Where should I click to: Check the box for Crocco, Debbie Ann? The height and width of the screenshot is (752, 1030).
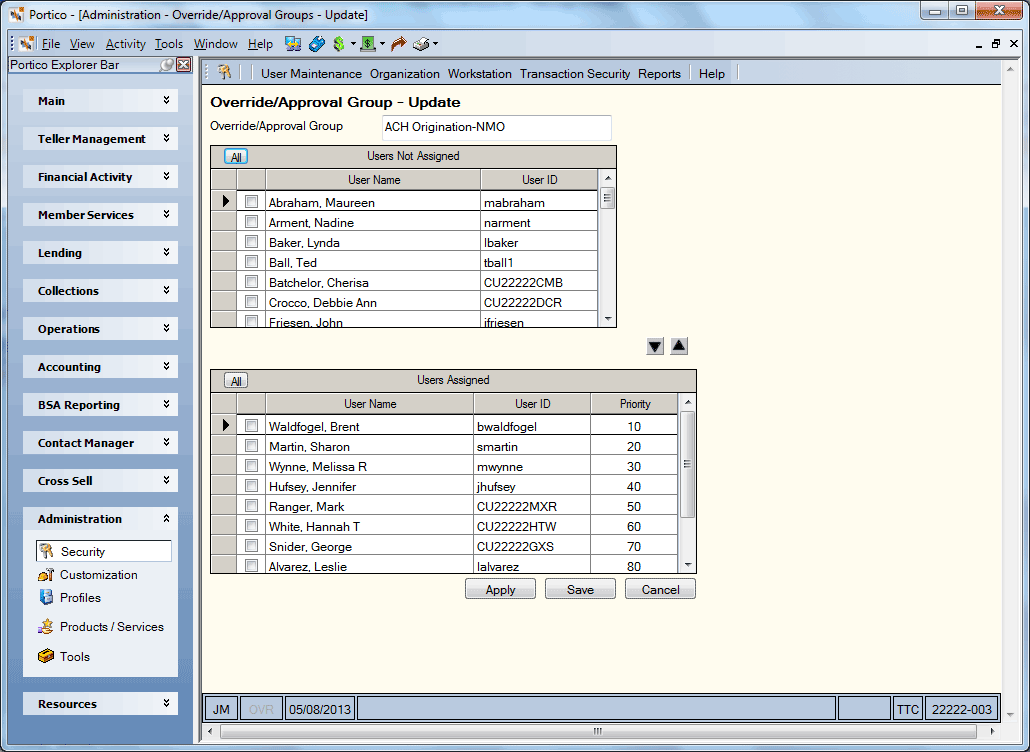tap(251, 301)
